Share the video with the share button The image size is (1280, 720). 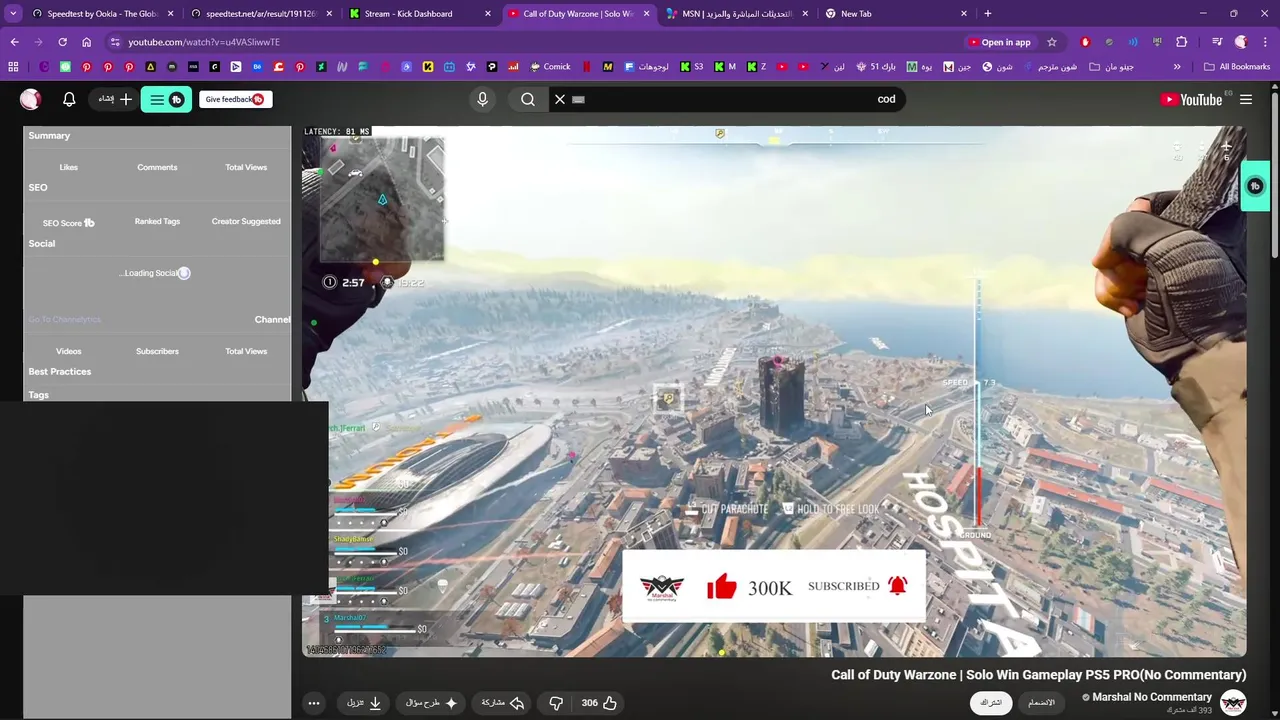(503, 703)
